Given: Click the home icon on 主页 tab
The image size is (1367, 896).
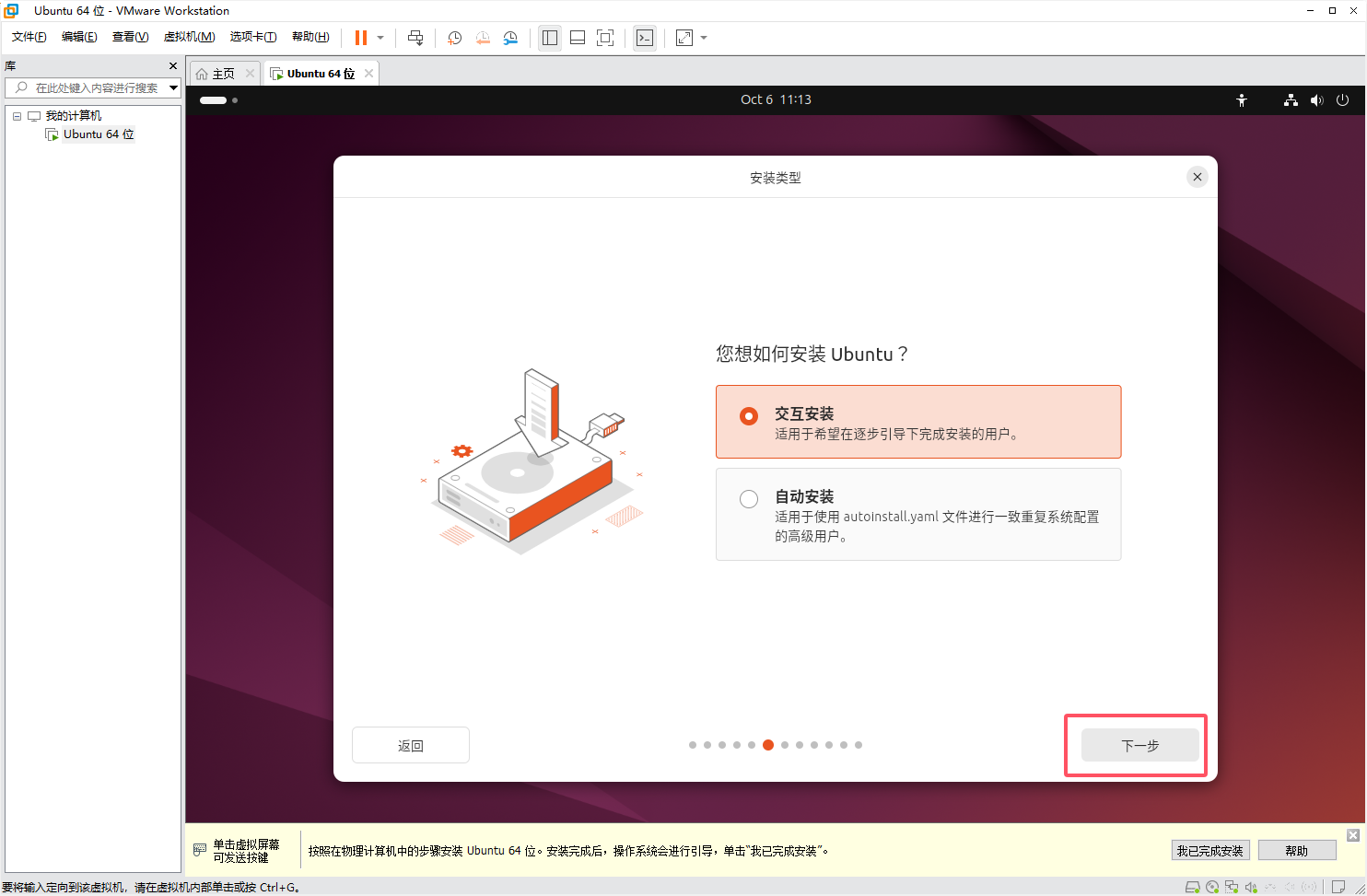Looking at the screenshot, I should click(x=202, y=74).
